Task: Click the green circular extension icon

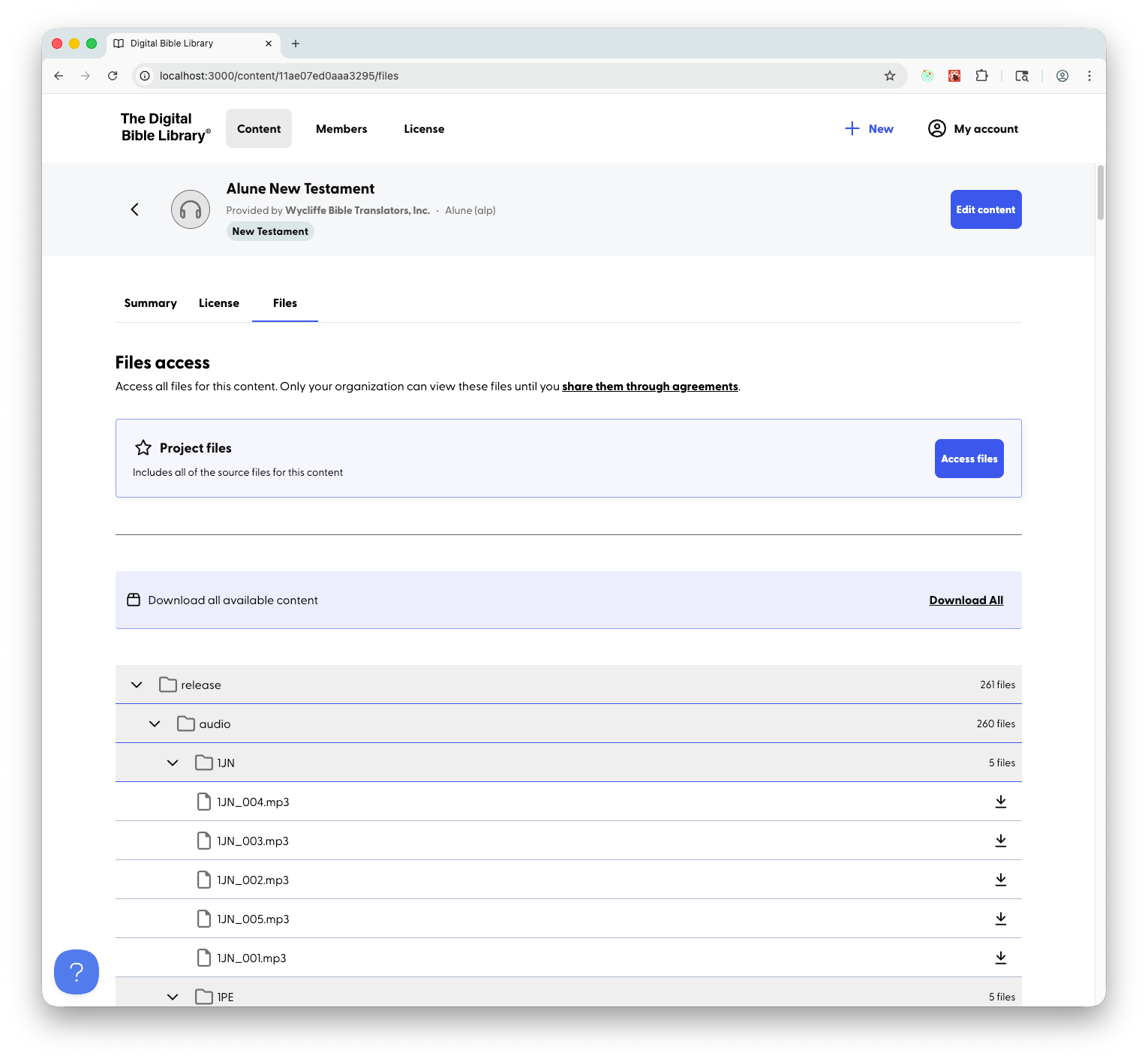Action: coord(927,76)
